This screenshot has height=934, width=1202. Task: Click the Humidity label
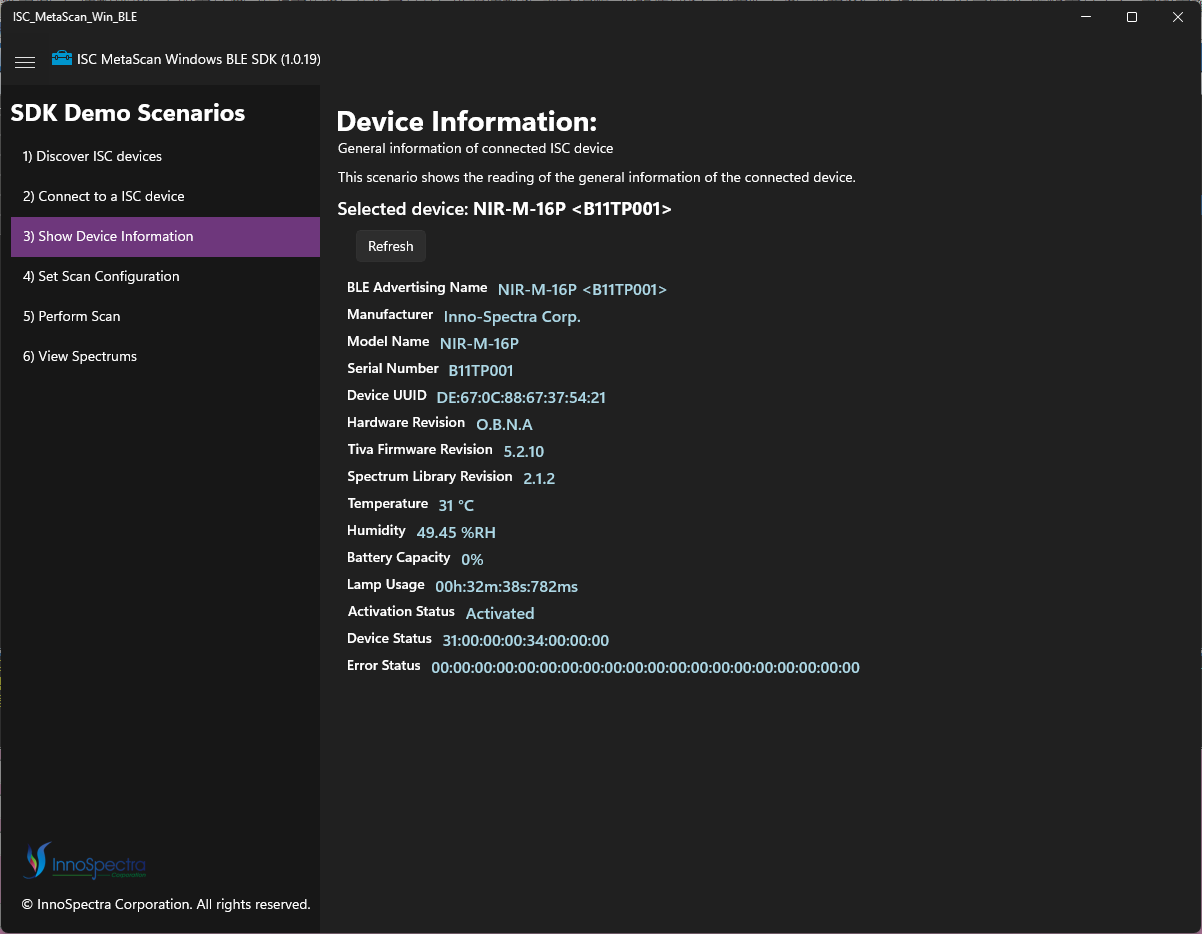377,530
